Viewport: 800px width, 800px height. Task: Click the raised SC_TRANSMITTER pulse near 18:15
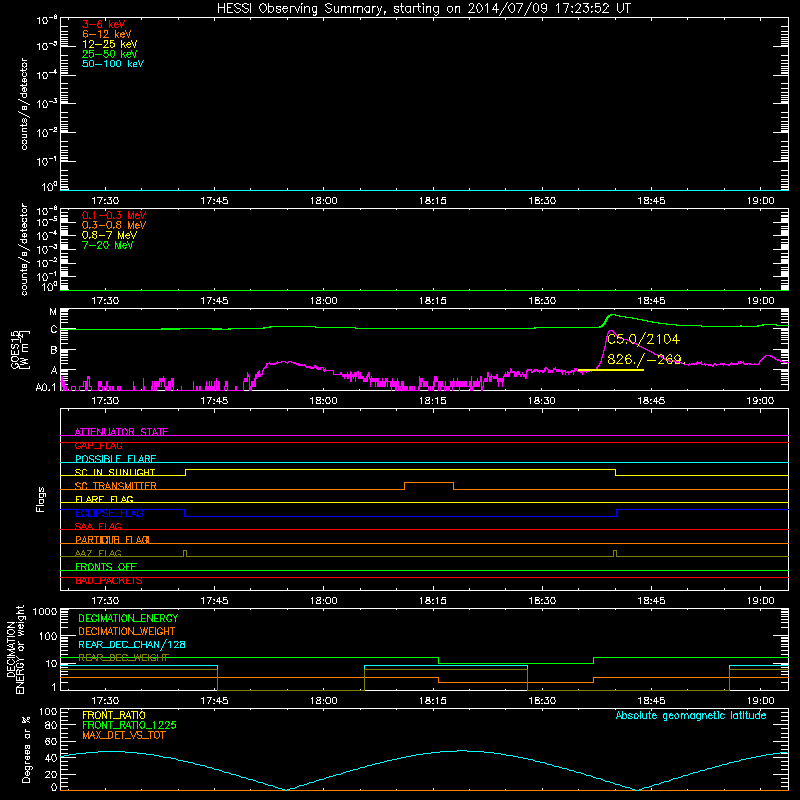click(x=429, y=483)
